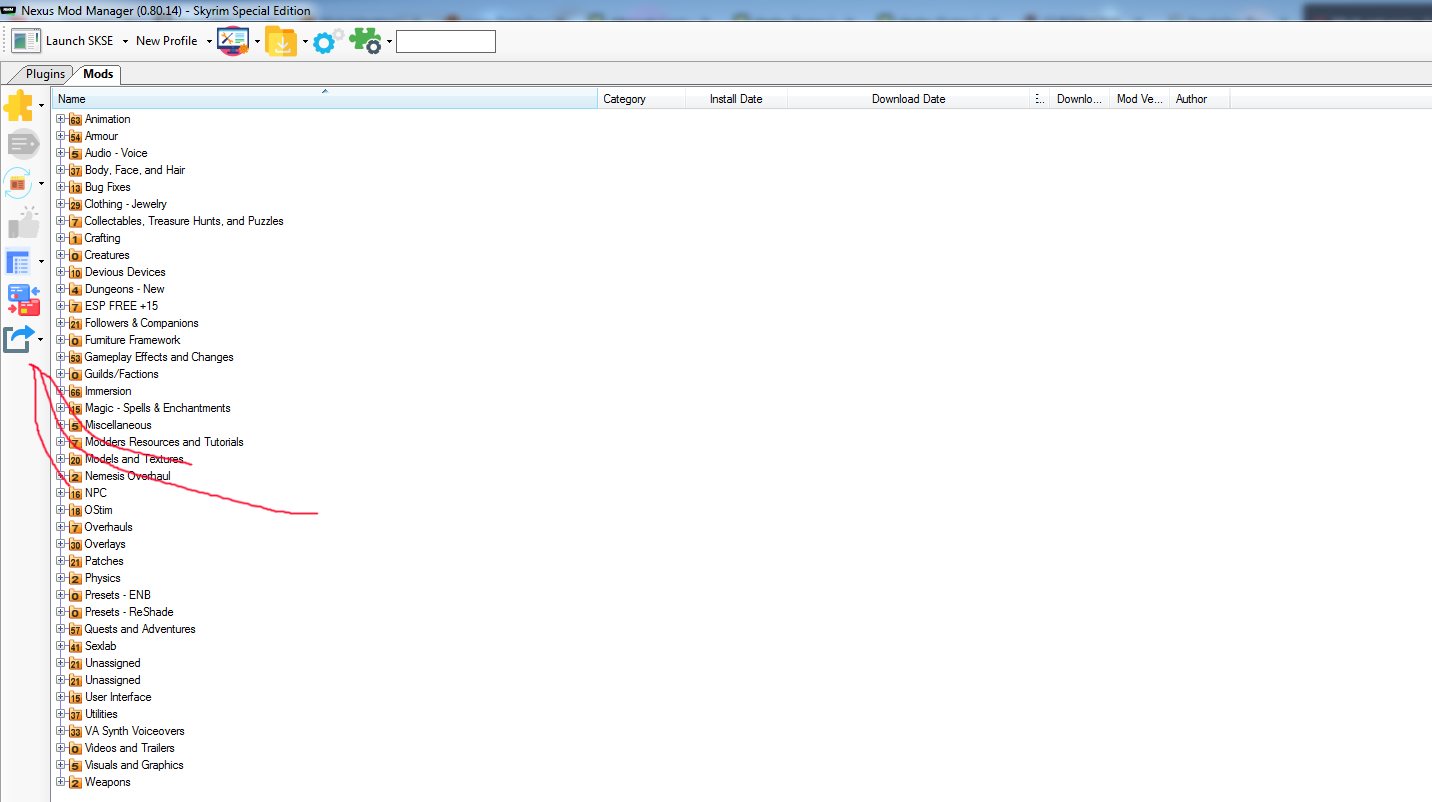Click the blue arrow export icon
The height and width of the screenshot is (802, 1432).
19,340
